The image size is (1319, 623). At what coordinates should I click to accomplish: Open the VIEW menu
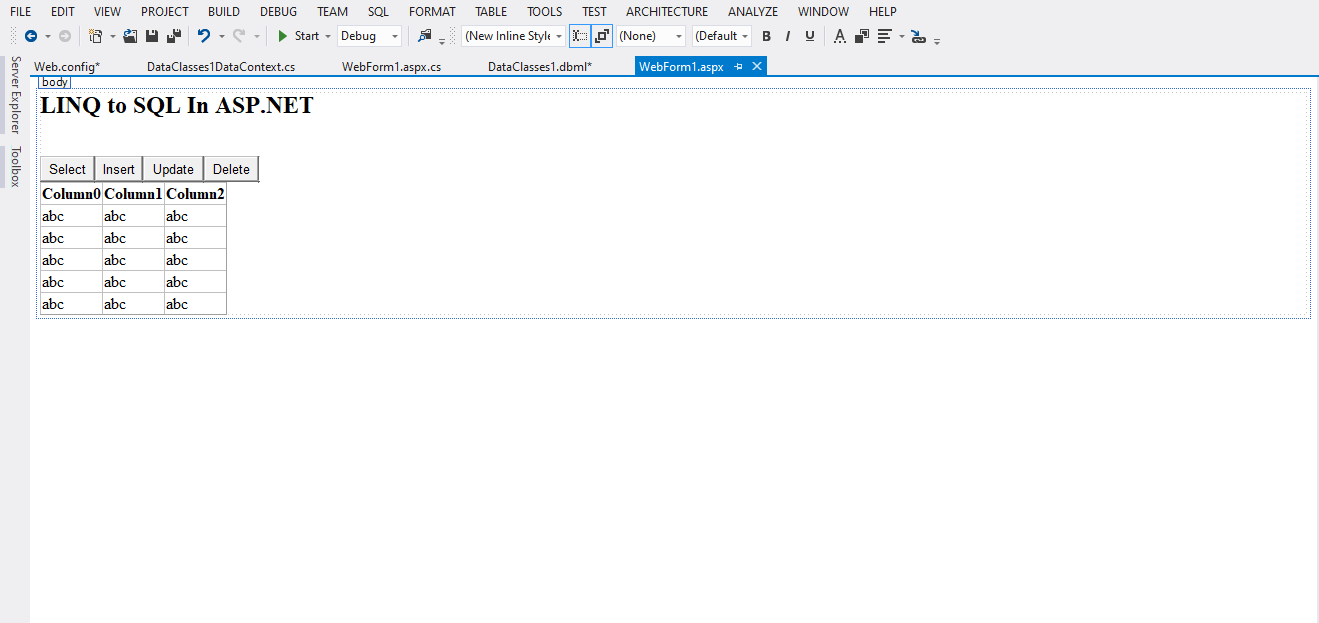pyautogui.click(x=107, y=12)
